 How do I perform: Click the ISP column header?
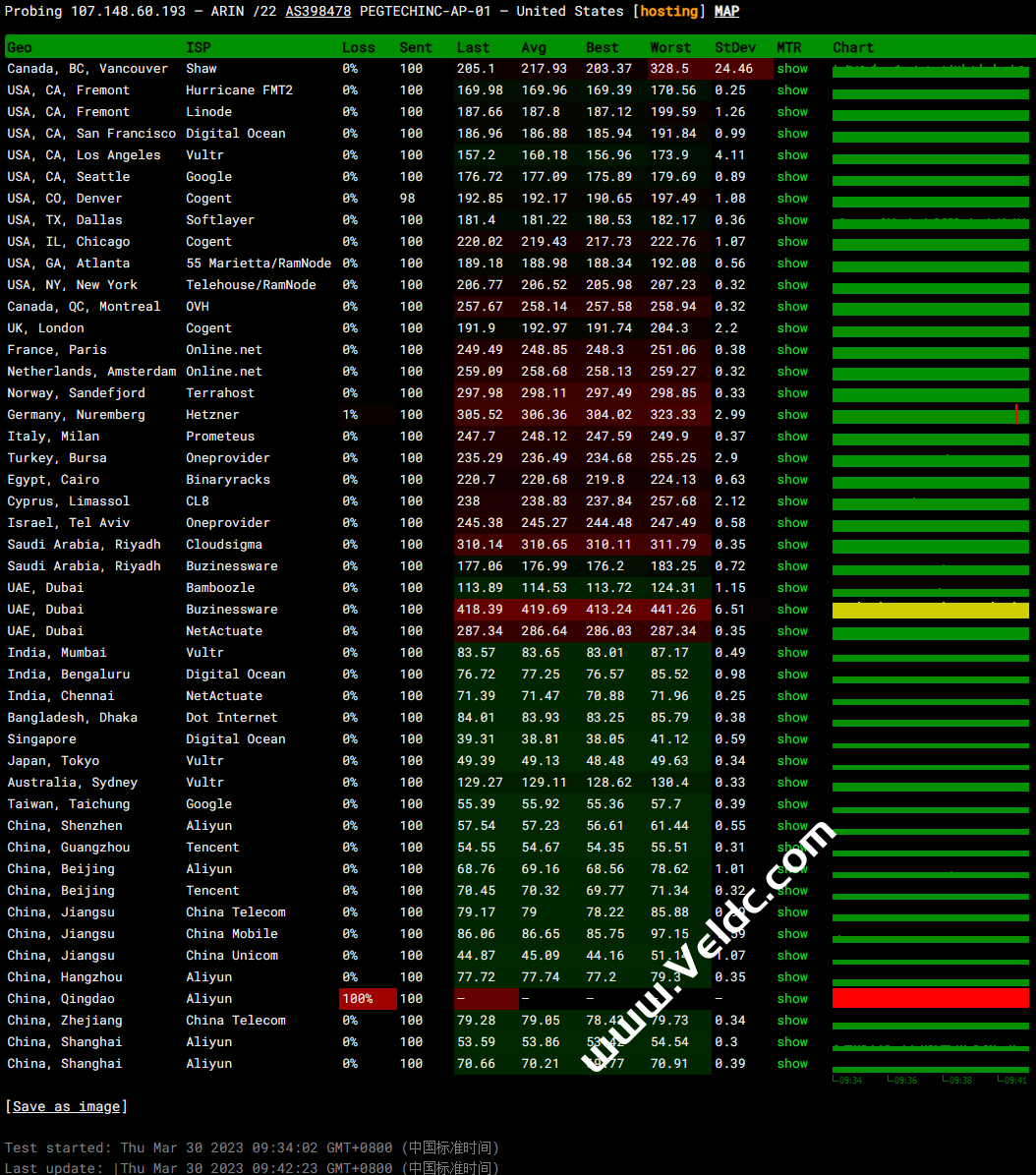198,47
